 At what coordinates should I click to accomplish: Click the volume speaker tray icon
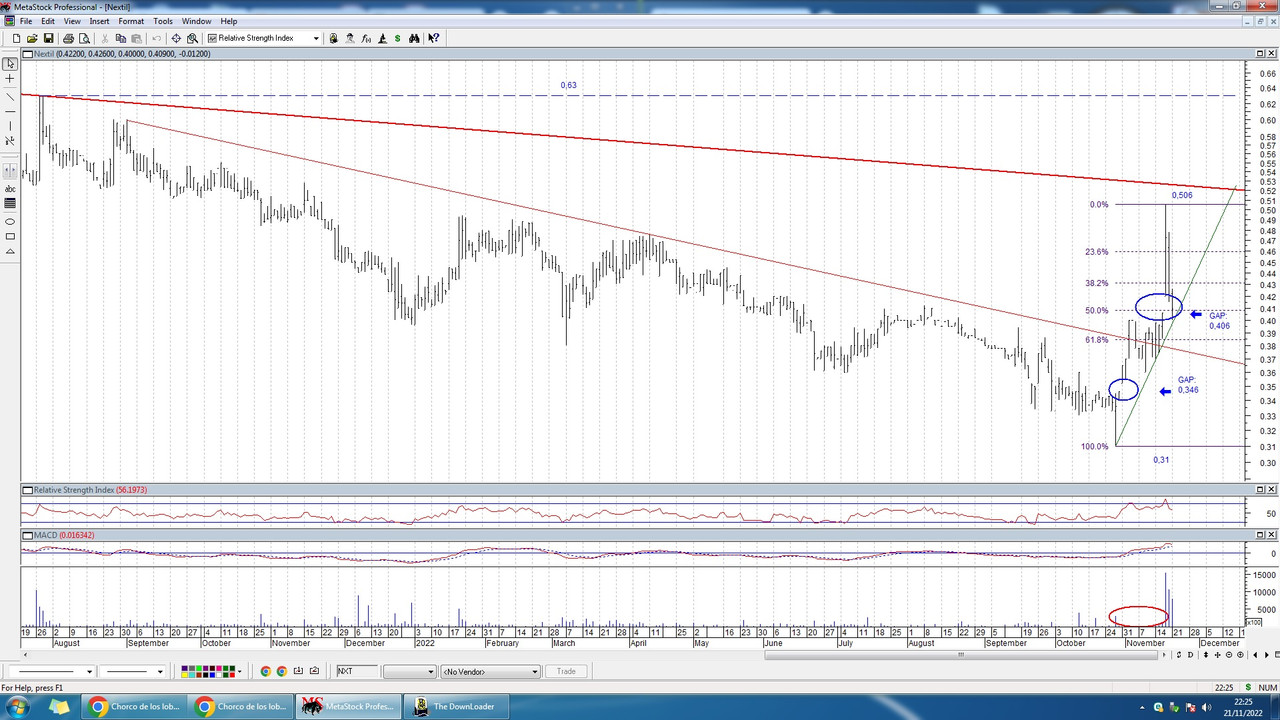click(1208, 707)
